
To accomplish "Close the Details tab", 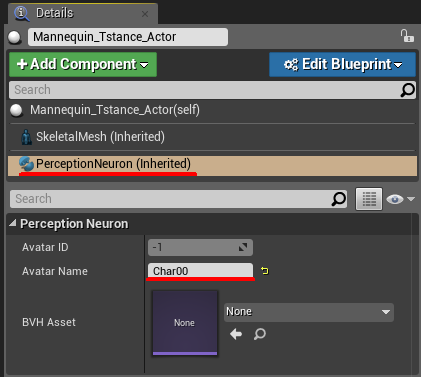I will point(145,14).
